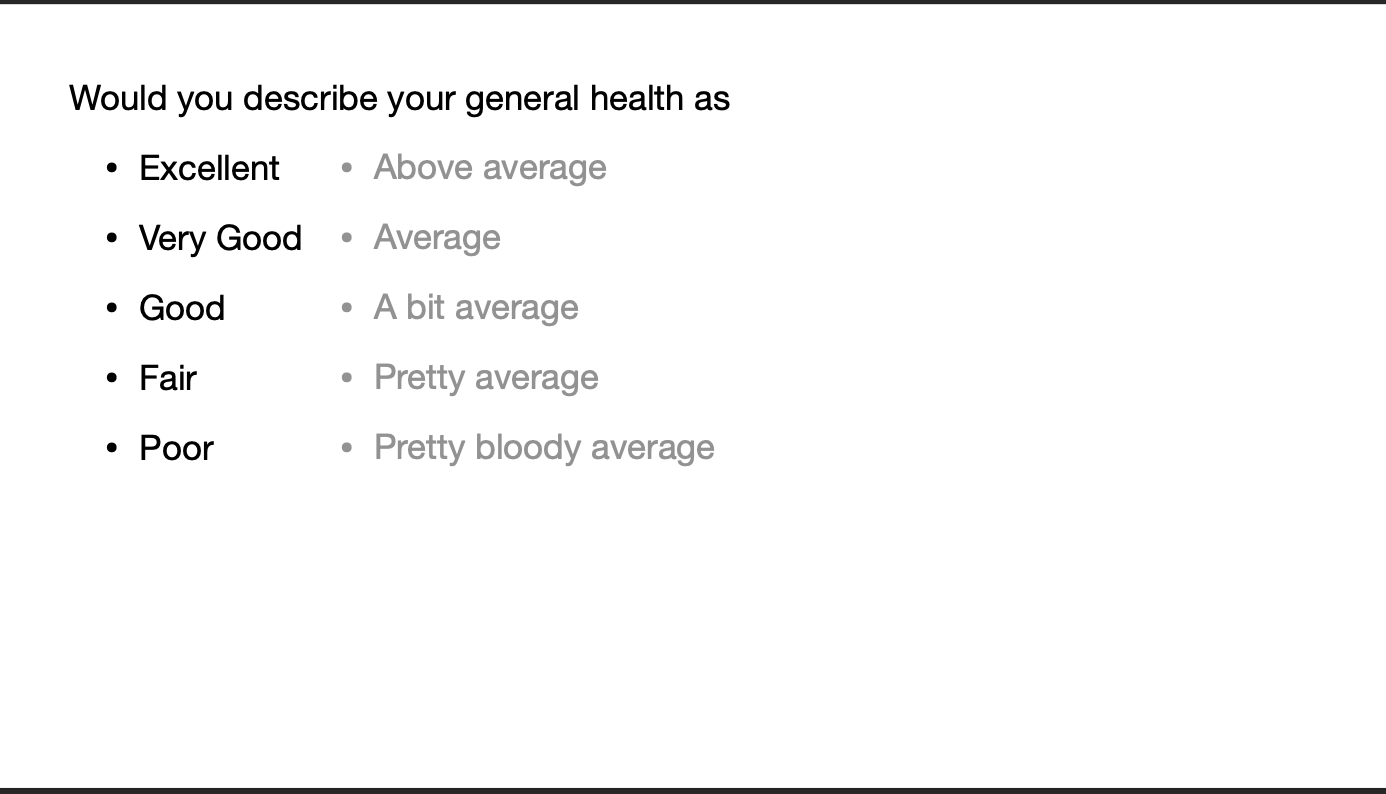Select the 'Fair' answer text
Image resolution: width=1386 pixels, height=794 pixels.
[x=168, y=378]
